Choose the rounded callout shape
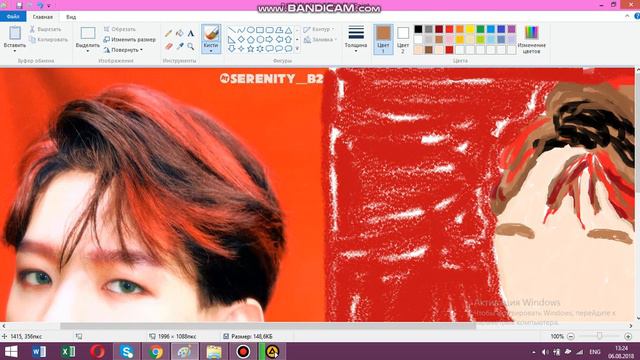The width and height of the screenshot is (640, 360). 269,49
